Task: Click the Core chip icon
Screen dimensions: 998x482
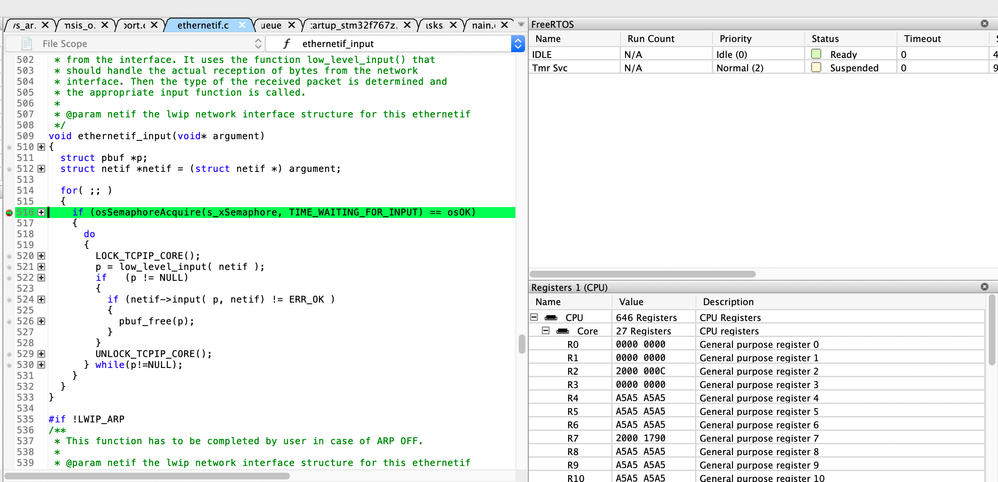Action: (563, 331)
